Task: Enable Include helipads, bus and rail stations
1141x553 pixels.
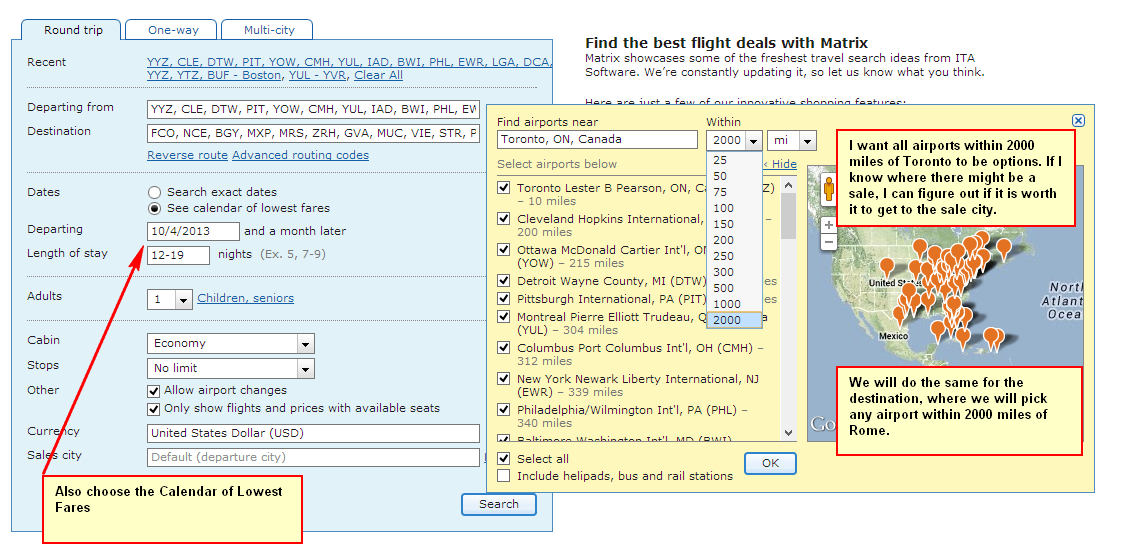Action: [503, 476]
